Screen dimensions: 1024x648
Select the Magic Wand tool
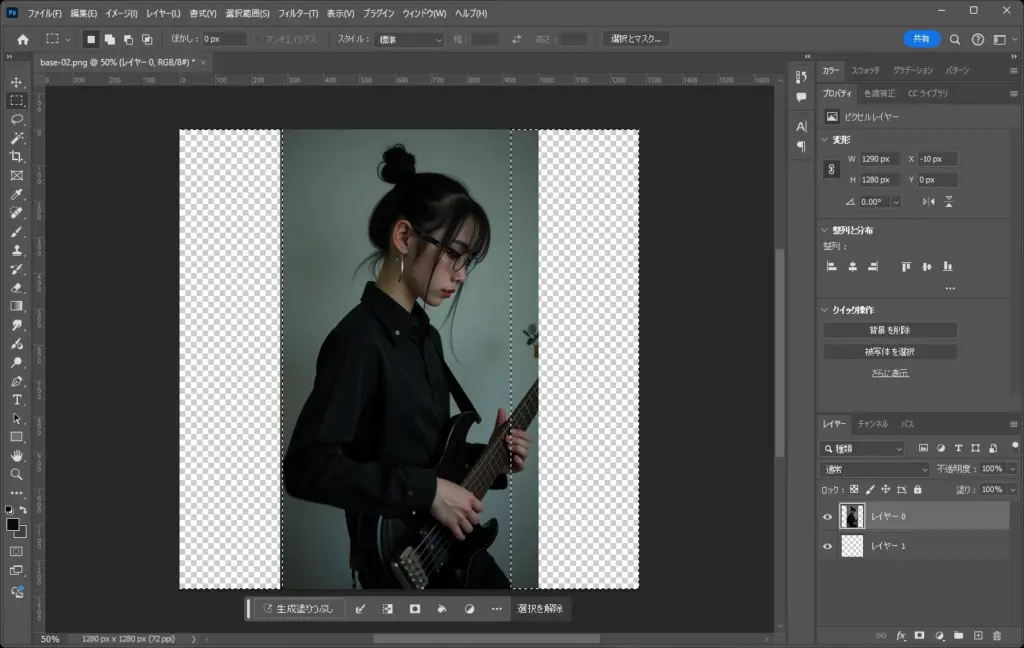17,138
